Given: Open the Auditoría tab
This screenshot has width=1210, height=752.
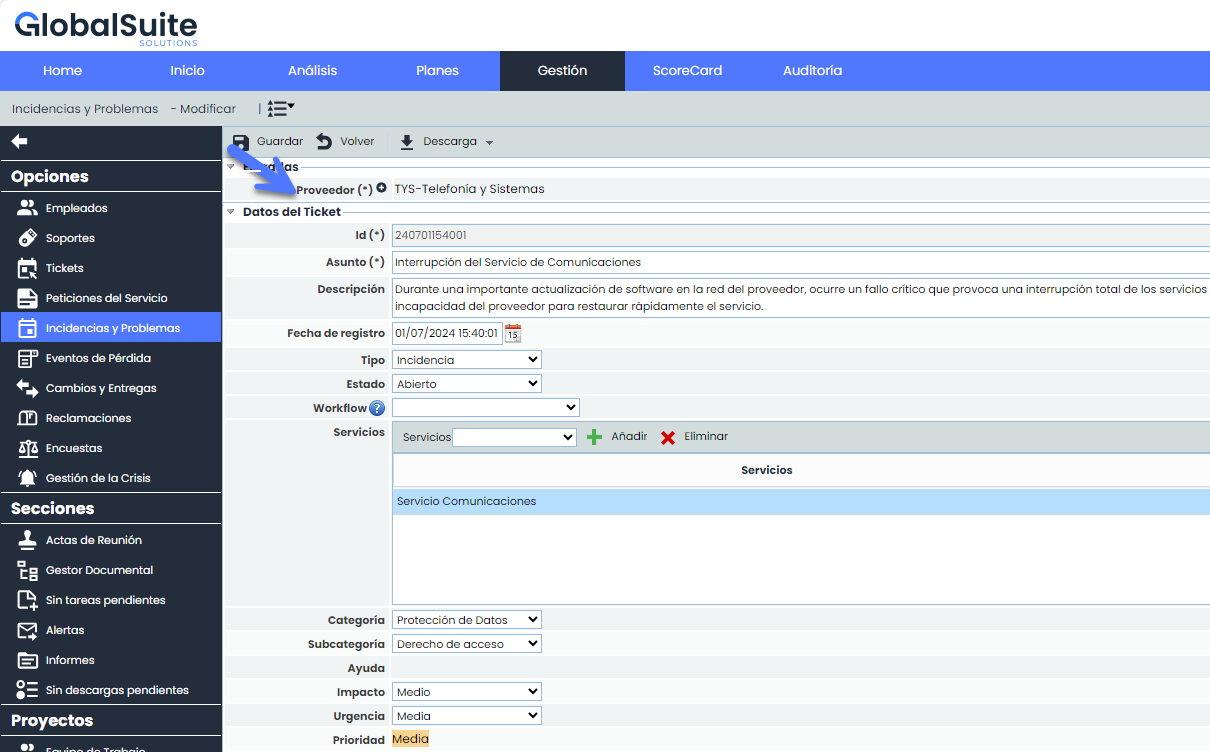Looking at the screenshot, I should click(812, 71).
